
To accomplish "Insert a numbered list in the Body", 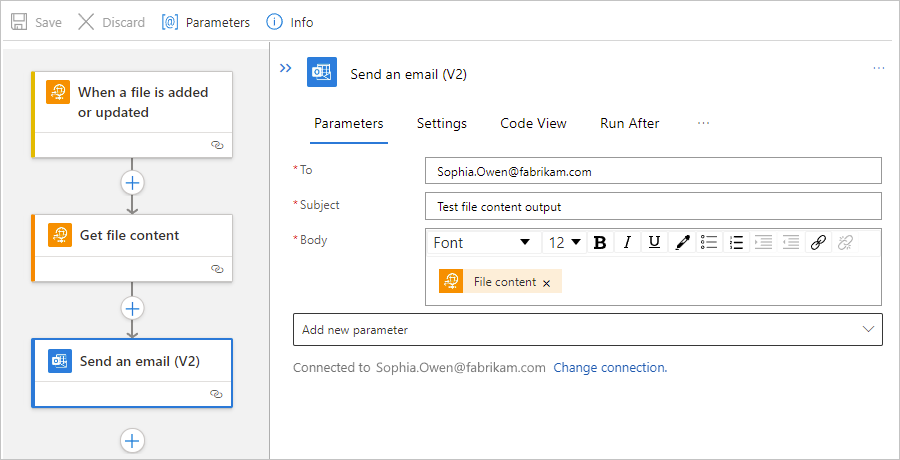I will [737, 242].
